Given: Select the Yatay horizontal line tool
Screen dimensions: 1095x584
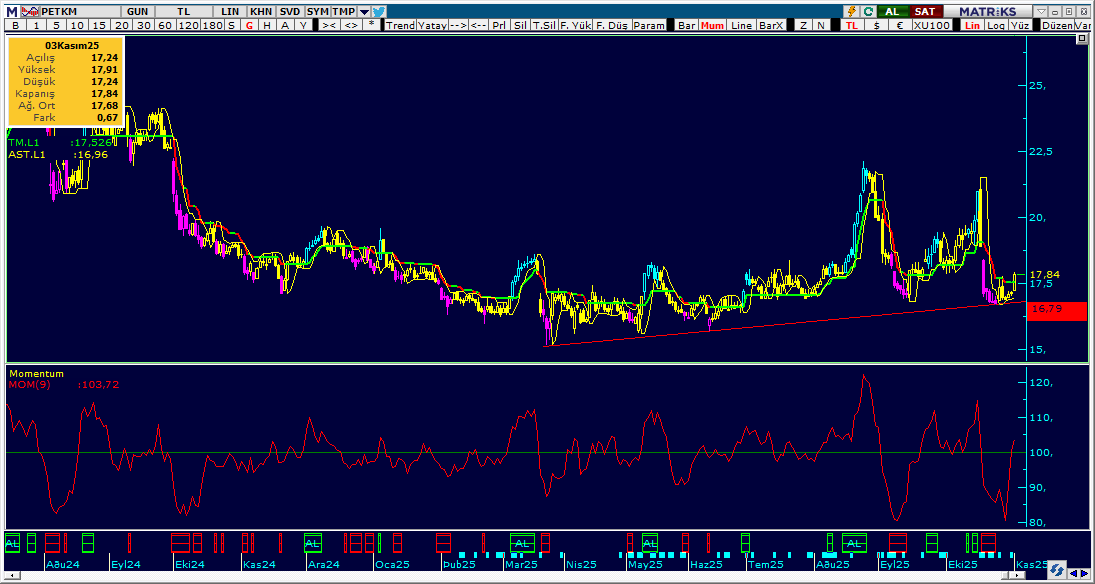Looking at the screenshot, I should click(432, 24).
